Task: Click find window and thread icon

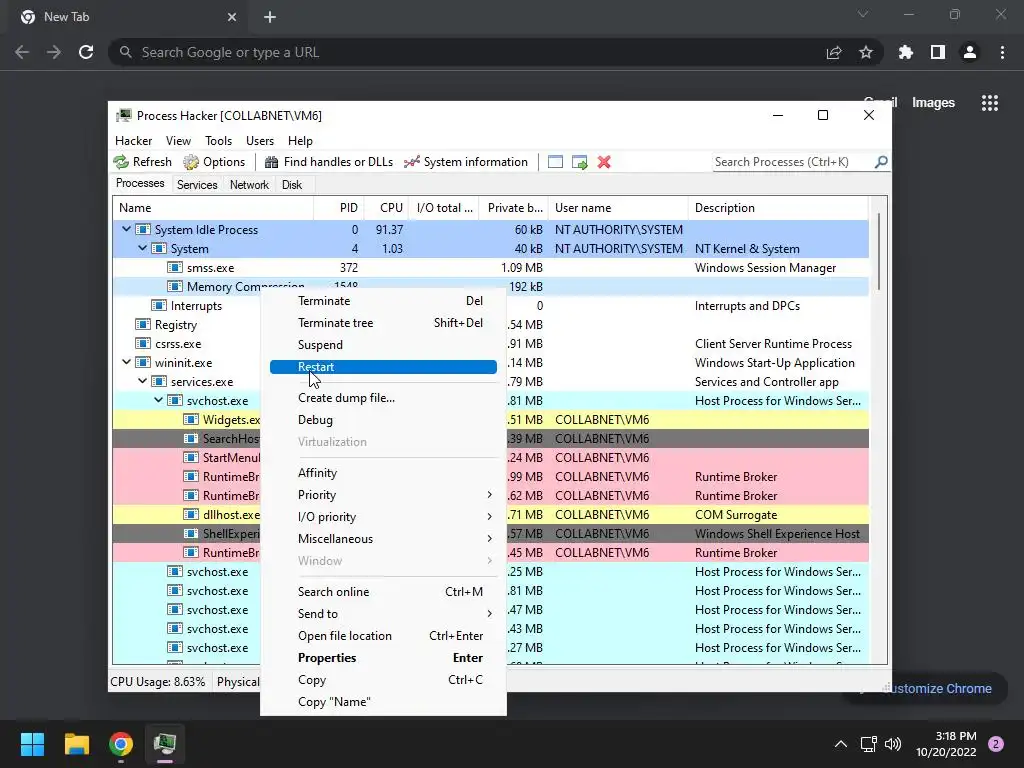Action: 579,162
